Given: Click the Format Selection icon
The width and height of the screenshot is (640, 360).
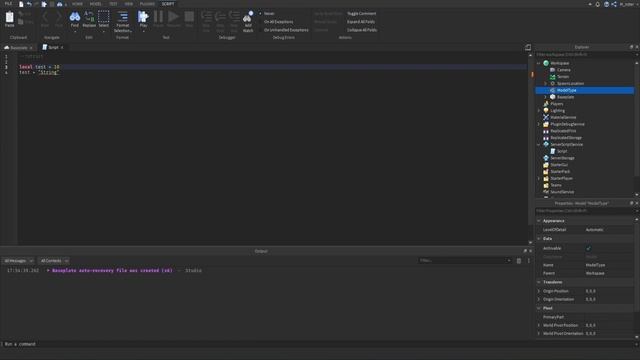Looking at the screenshot, I should [x=122, y=17].
